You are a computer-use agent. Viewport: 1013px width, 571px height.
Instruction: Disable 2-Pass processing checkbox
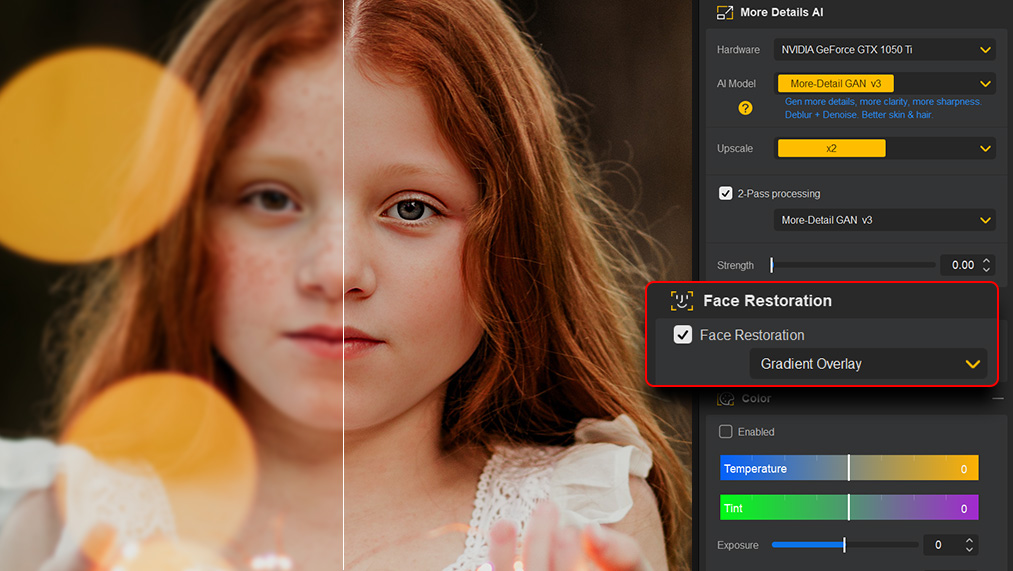click(726, 193)
